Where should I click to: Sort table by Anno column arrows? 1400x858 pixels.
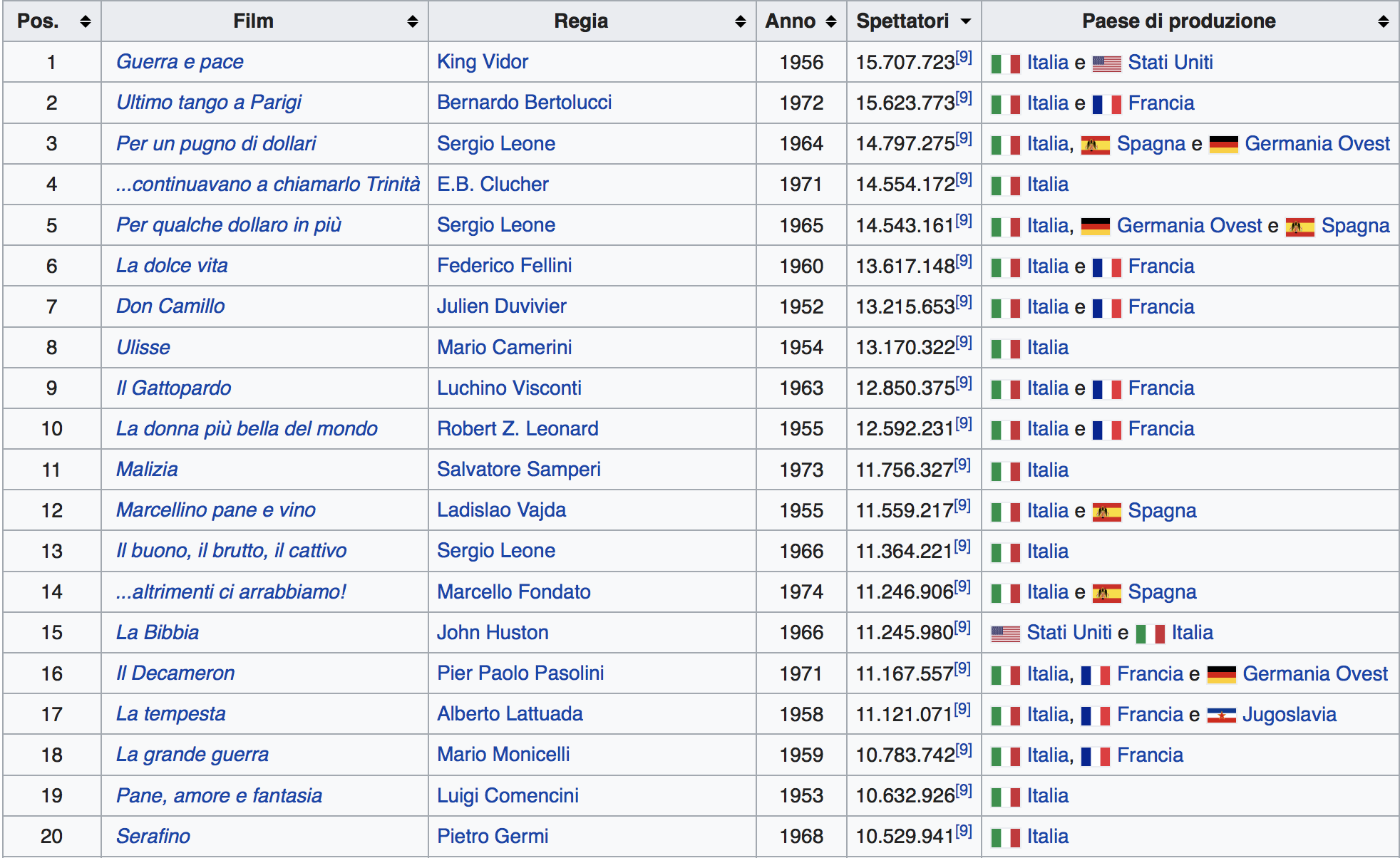click(x=831, y=21)
